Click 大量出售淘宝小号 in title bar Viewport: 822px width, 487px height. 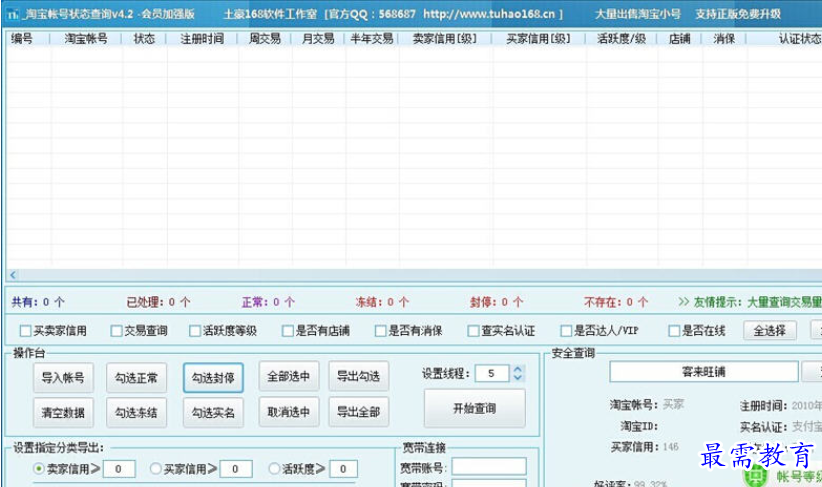click(637, 14)
